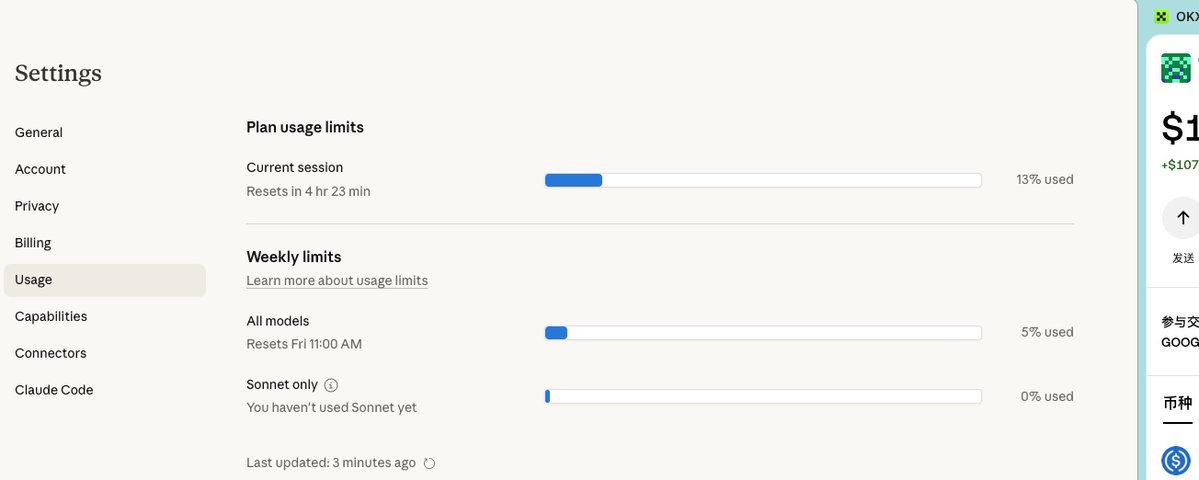1199x480 pixels.
Task: Click the Sonnet only usage bar
Action: 762,397
